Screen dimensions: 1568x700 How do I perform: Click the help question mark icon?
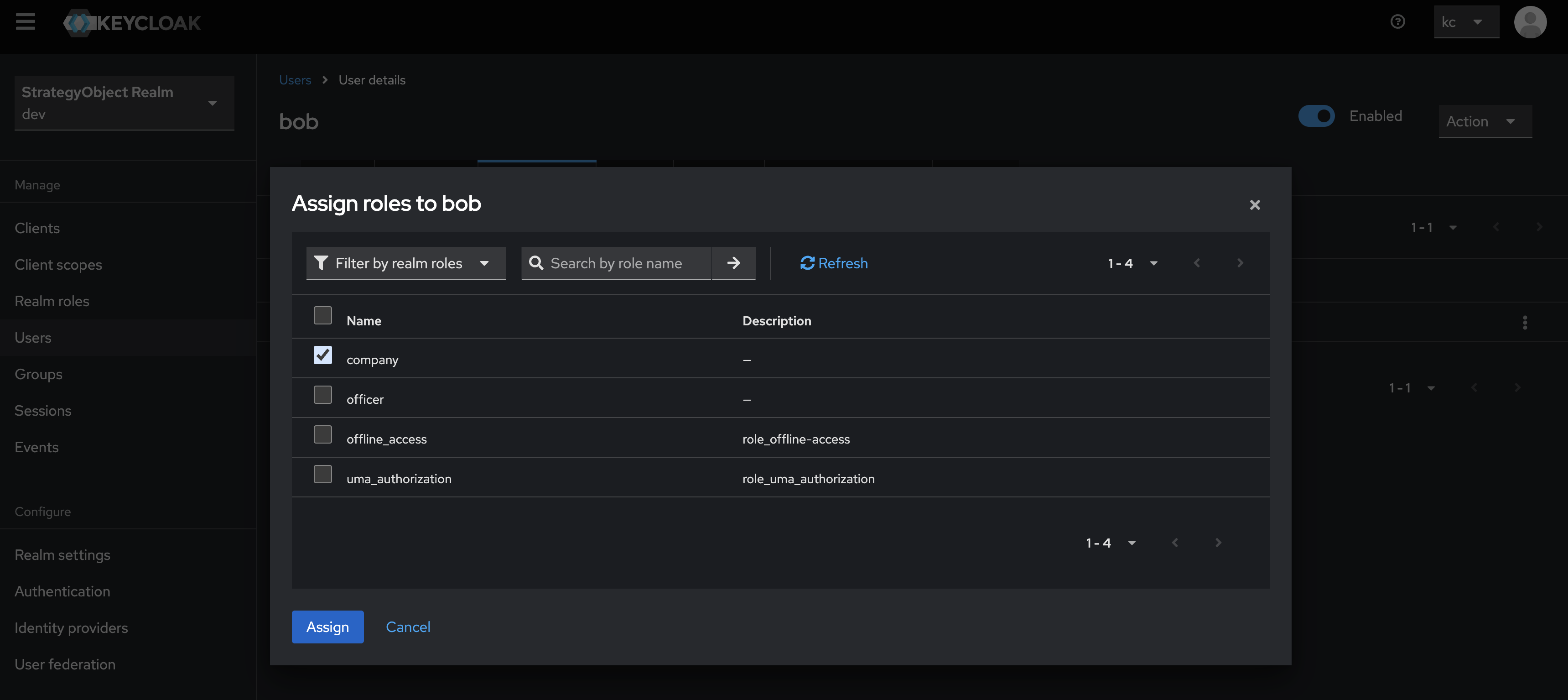click(1397, 22)
